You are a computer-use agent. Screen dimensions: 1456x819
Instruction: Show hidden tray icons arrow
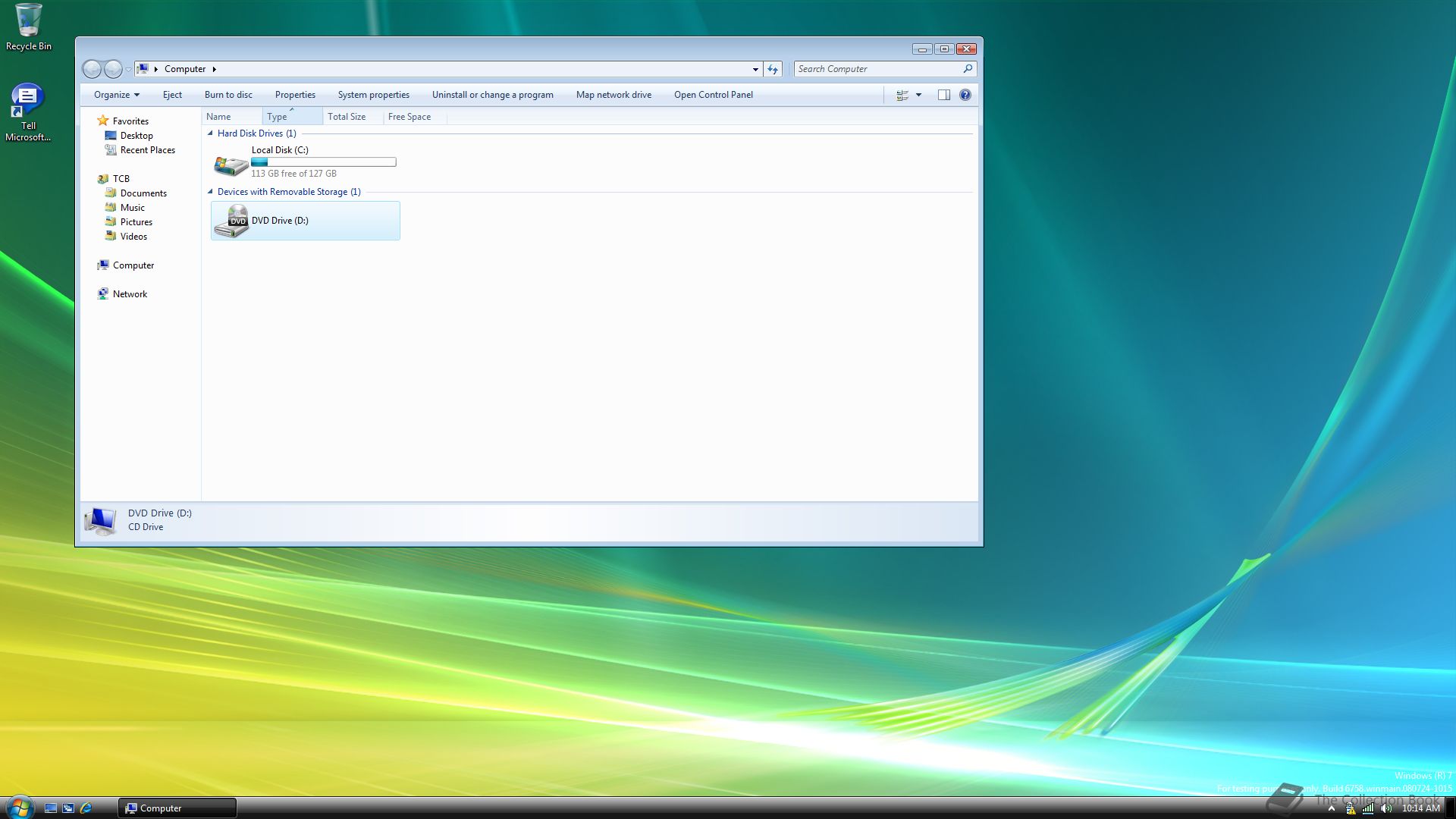pyautogui.click(x=1331, y=808)
